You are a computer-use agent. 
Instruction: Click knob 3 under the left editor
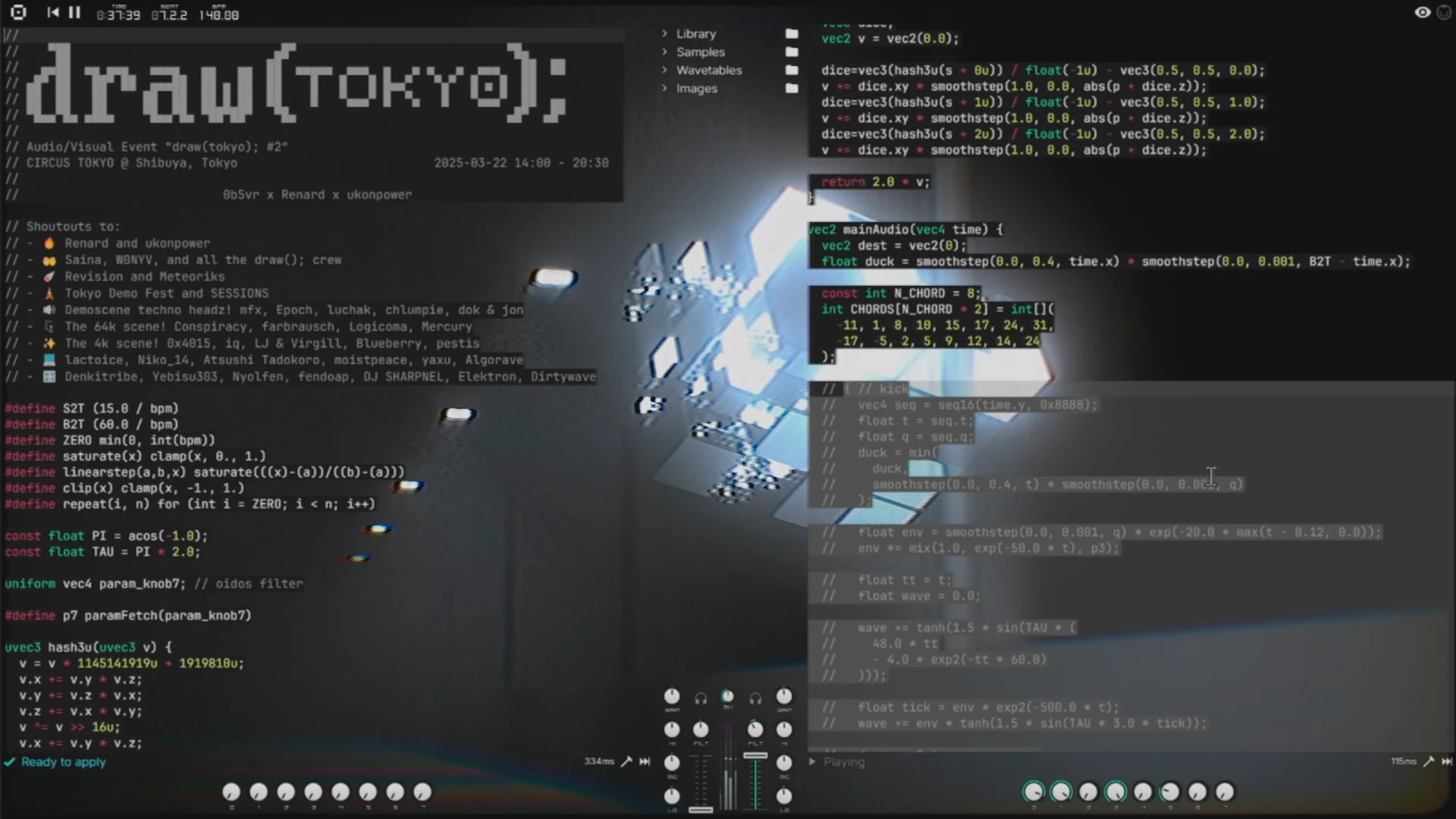pyautogui.click(x=313, y=792)
